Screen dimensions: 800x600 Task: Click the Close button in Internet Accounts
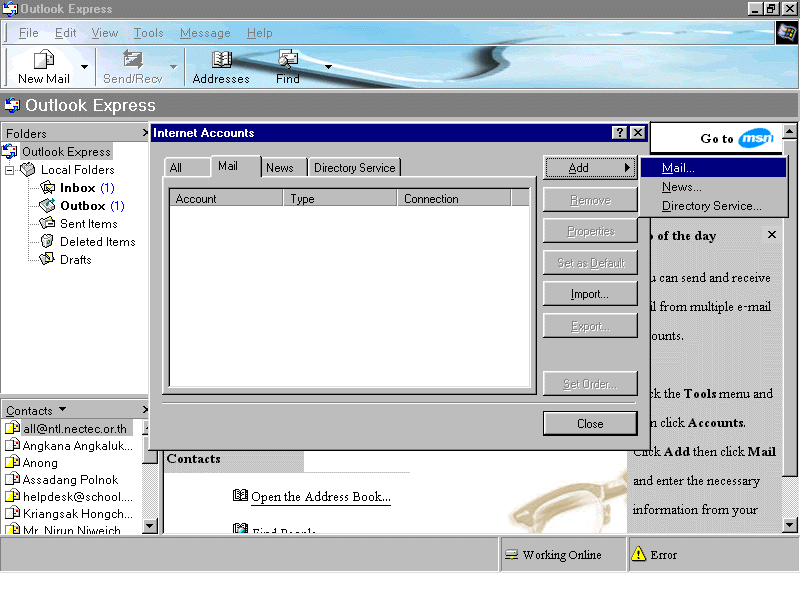(x=590, y=424)
